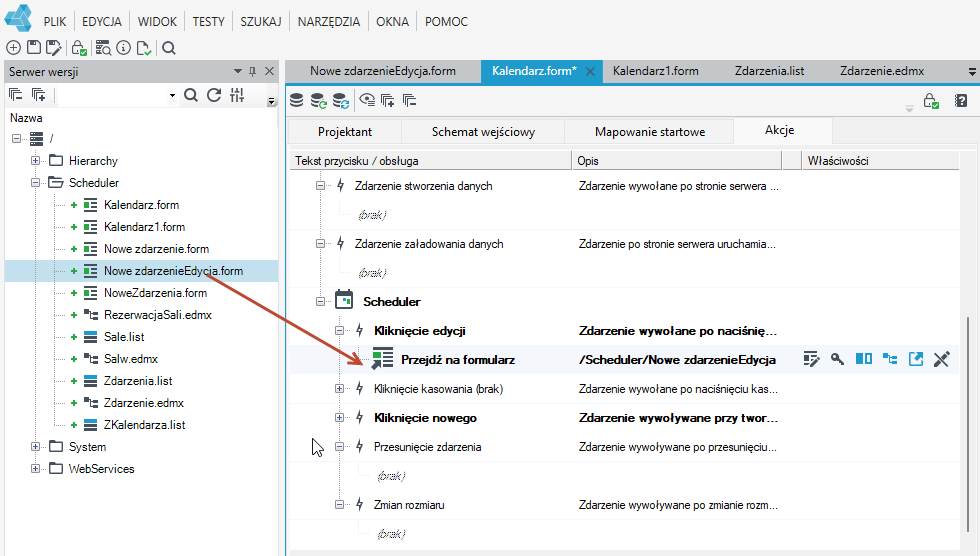
Task: Click the eye preview list icon
Action: [x=368, y=101]
